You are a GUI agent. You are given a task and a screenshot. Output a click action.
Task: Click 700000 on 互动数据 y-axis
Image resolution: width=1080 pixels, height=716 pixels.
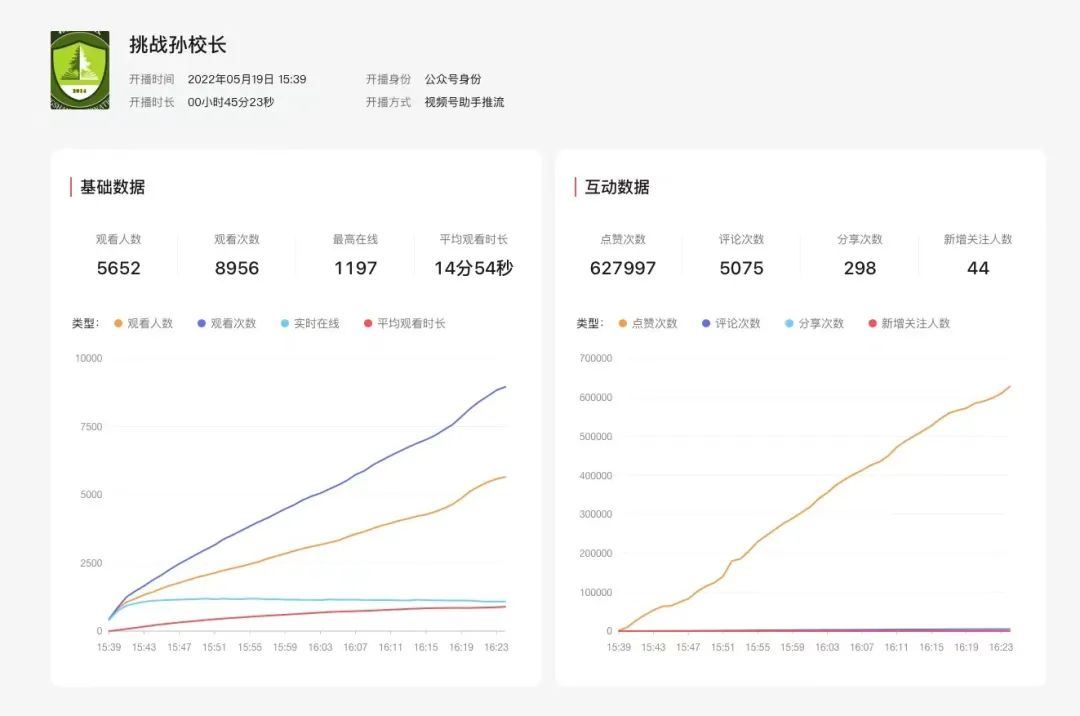pos(596,358)
